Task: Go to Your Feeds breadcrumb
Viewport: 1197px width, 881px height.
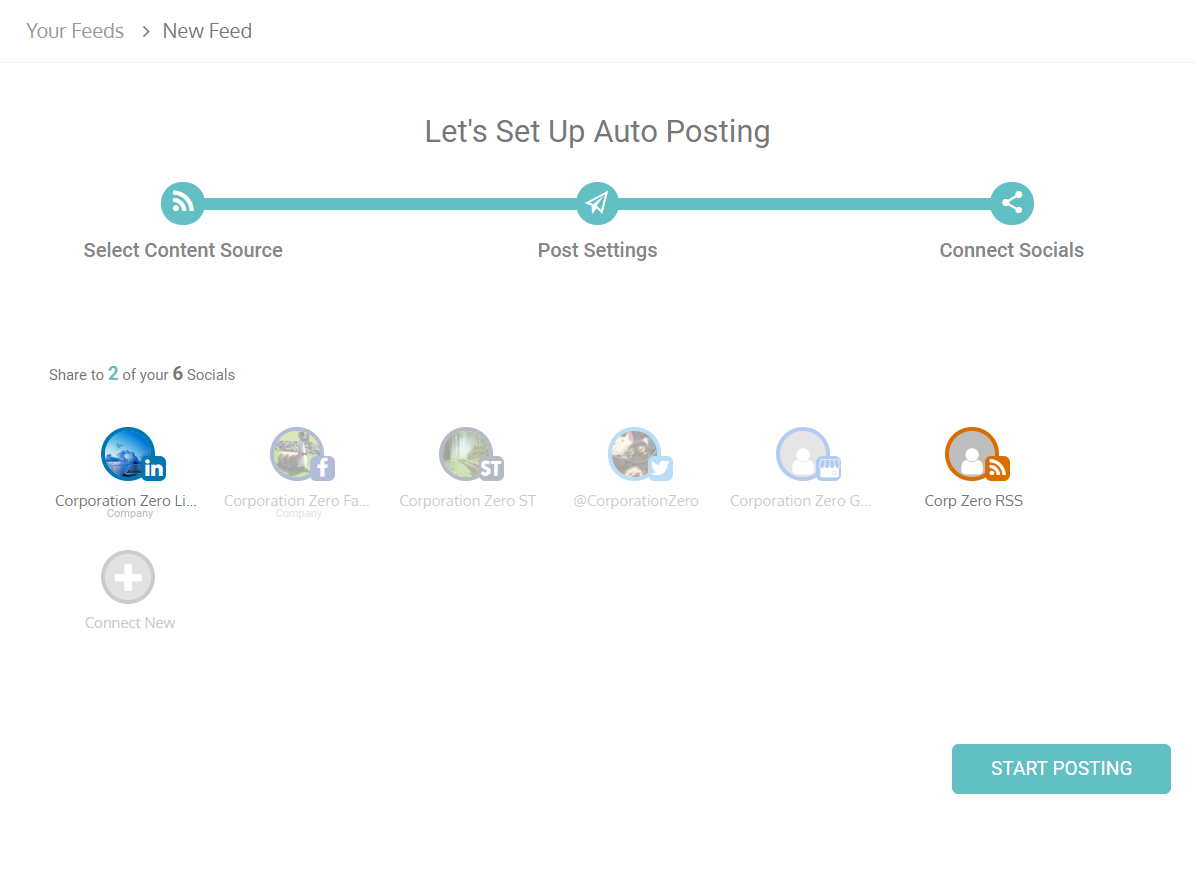Action: point(75,31)
